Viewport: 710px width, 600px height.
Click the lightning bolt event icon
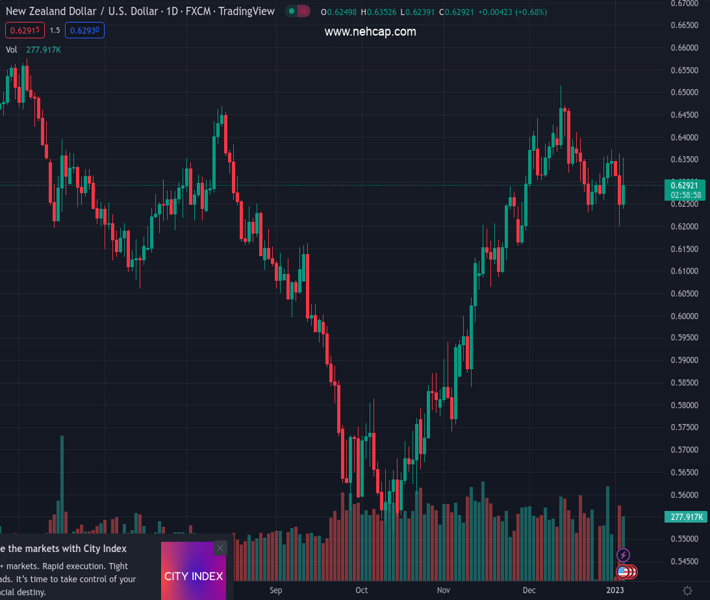tap(624, 555)
